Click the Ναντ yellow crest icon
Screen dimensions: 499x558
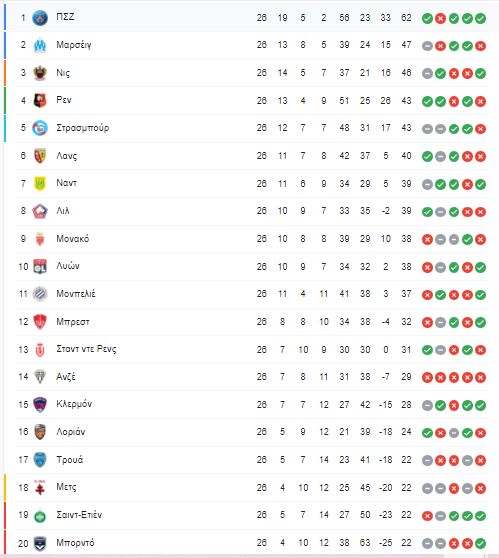40,184
